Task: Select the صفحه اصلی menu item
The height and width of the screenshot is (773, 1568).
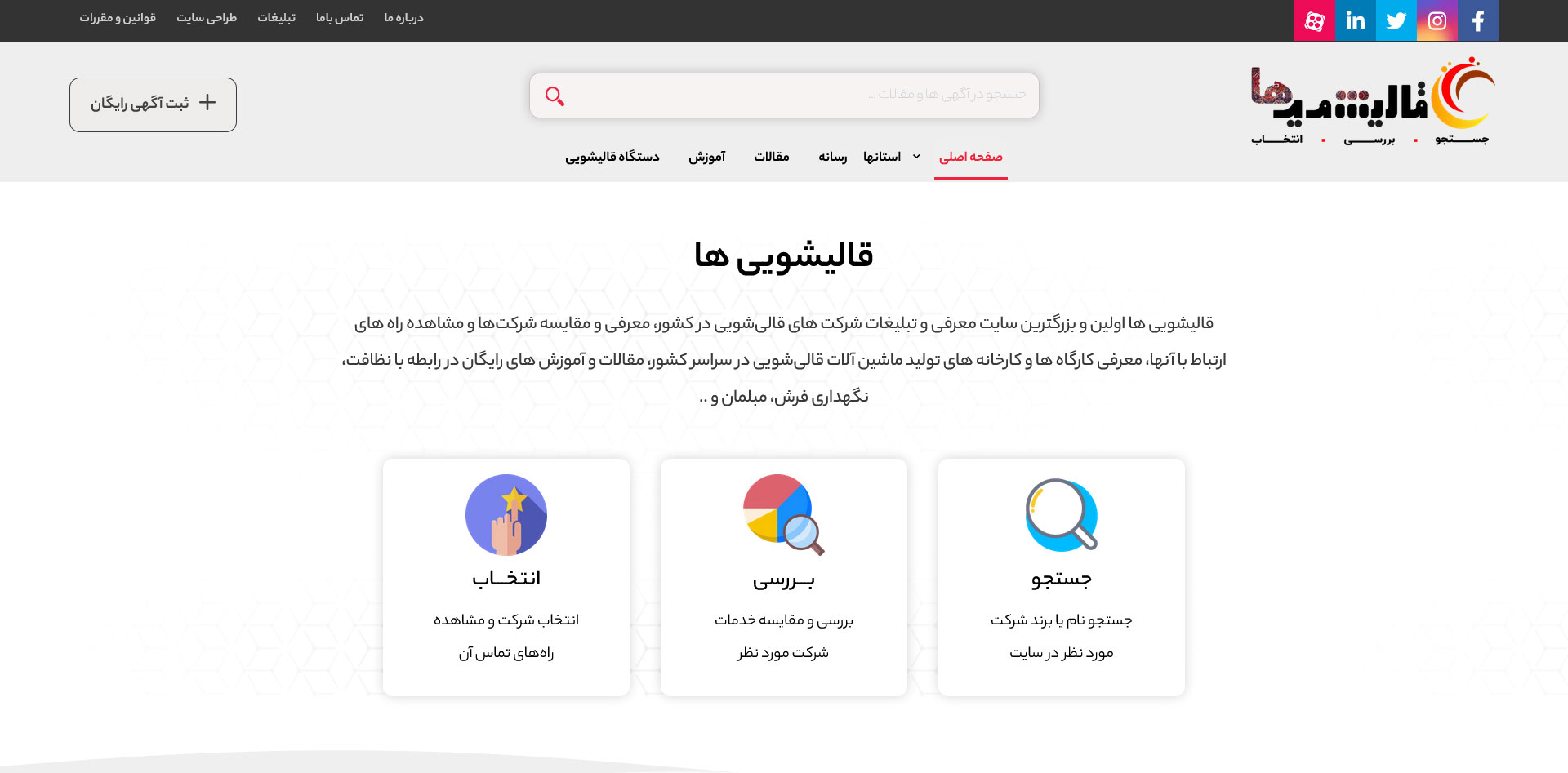Action: pyautogui.click(x=971, y=156)
